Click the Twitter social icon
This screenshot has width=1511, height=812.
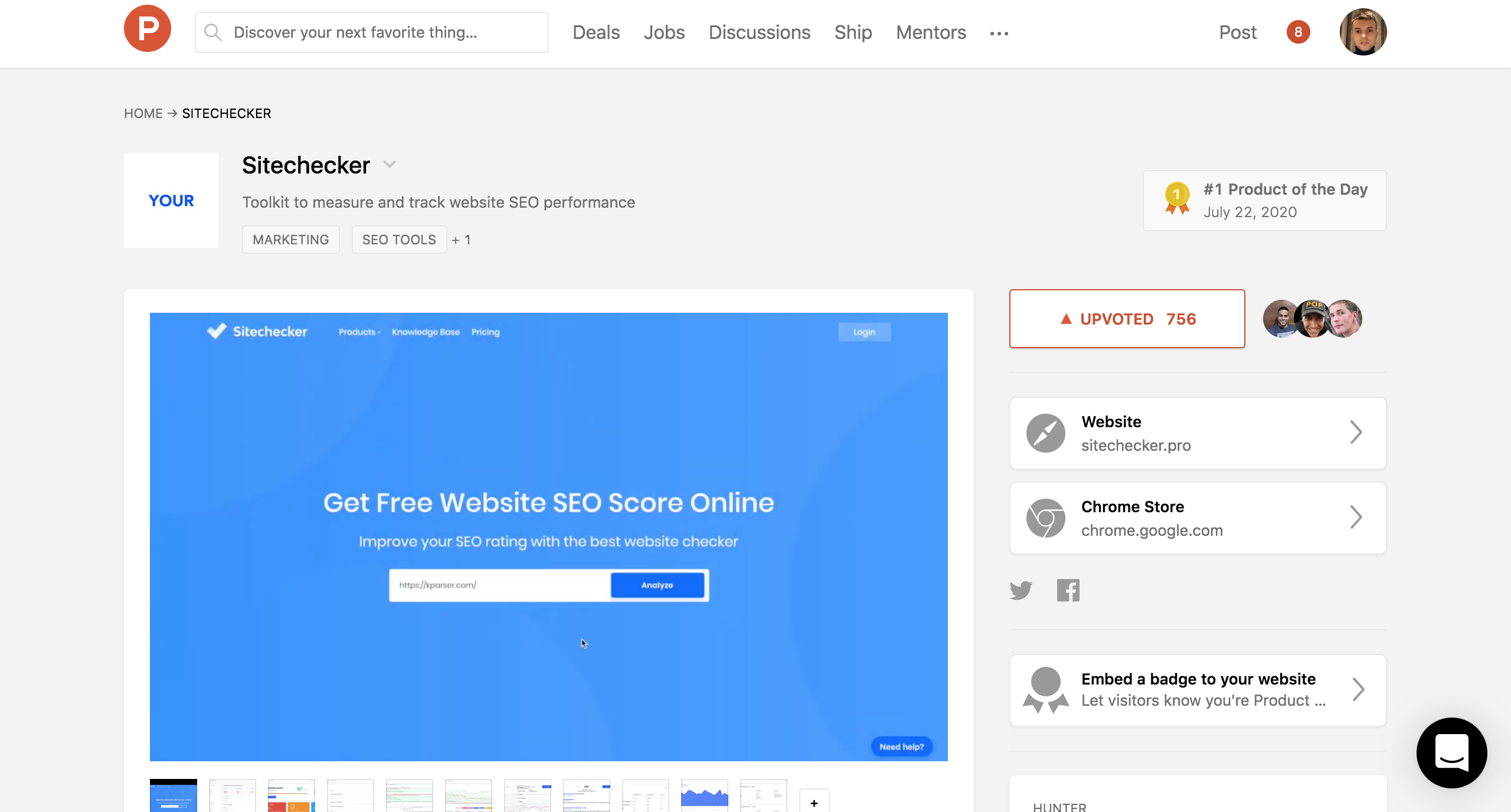tap(1022, 590)
